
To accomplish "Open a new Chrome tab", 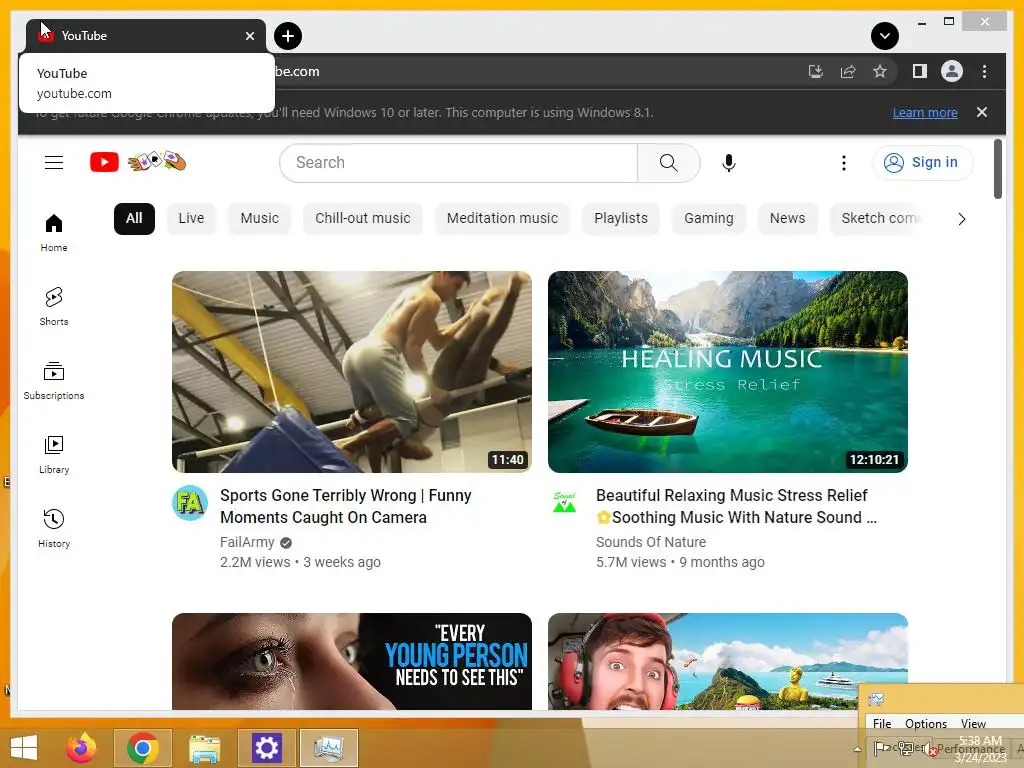I will pyautogui.click(x=288, y=36).
